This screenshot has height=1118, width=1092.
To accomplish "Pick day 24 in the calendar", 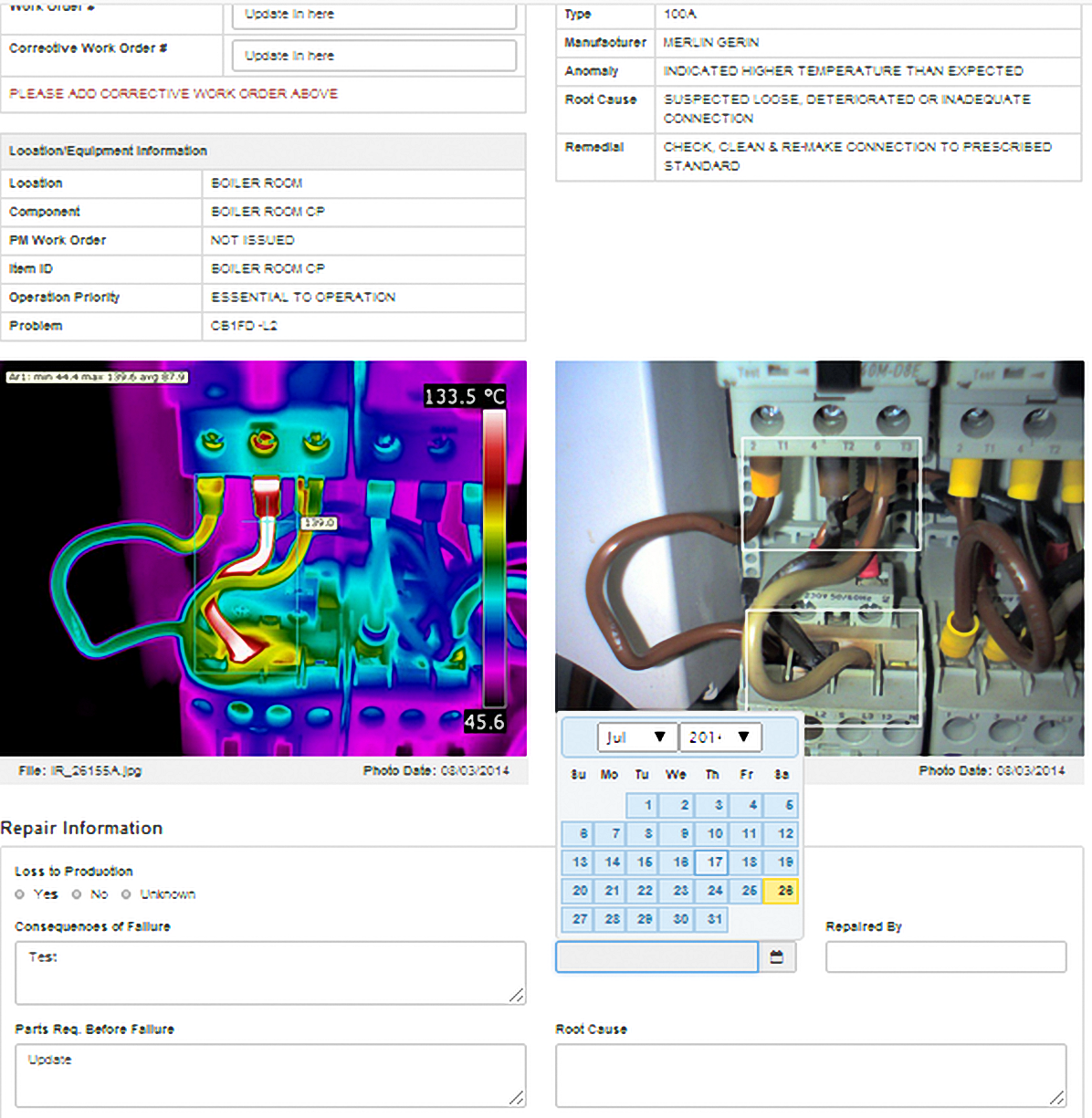I will [711, 891].
